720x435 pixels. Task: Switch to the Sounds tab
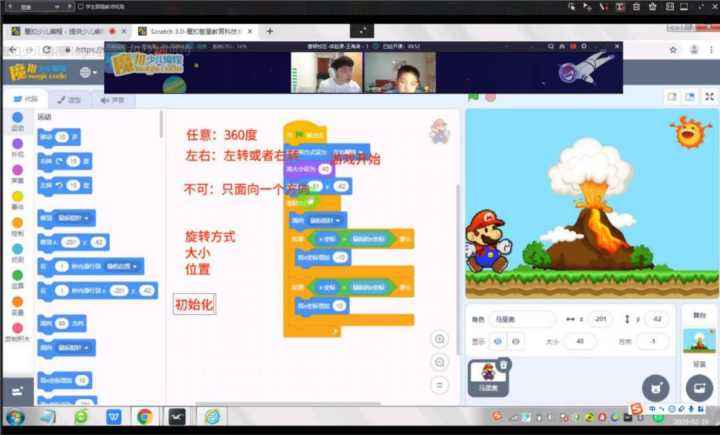112,100
